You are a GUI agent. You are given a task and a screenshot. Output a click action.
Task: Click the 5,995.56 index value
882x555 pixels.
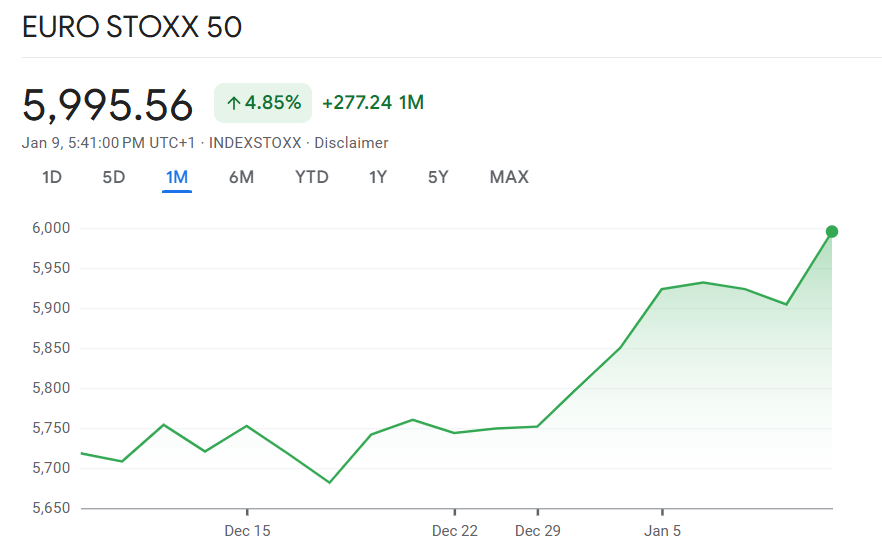click(x=107, y=105)
